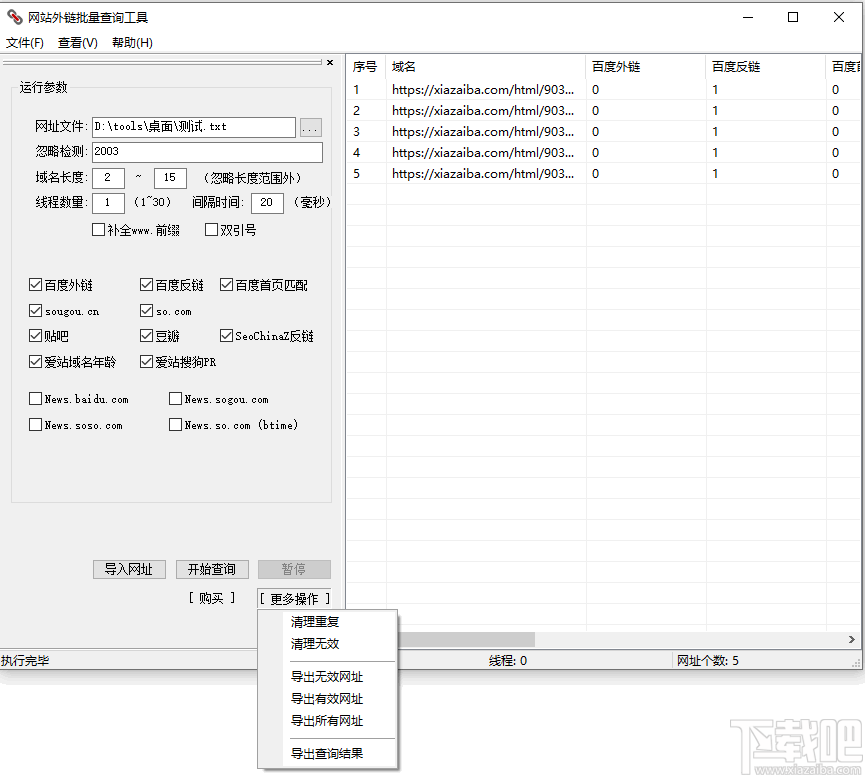Enable the News.sogou.com checkbox
865x775 pixels.
pos(175,398)
